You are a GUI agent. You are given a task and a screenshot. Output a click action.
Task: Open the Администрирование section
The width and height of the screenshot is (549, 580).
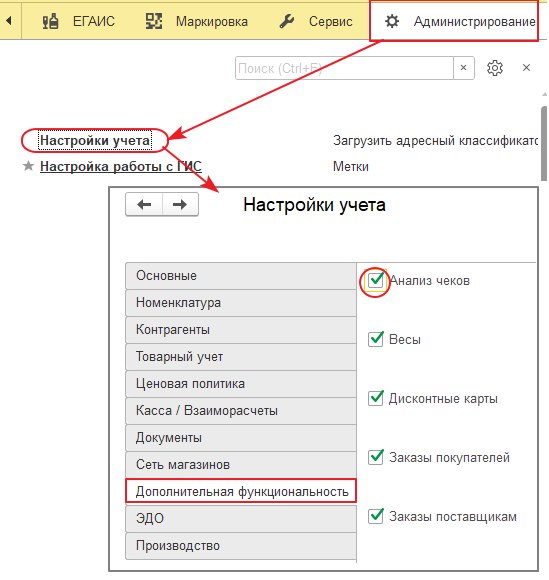pos(454,21)
